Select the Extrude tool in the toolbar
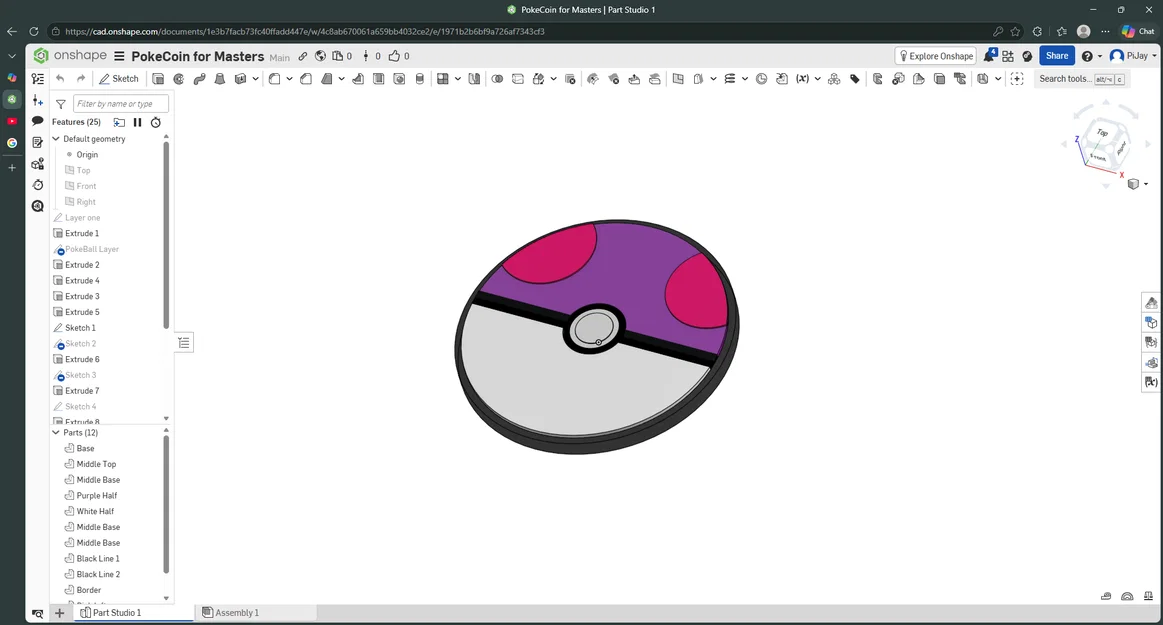The height and width of the screenshot is (625, 1163). (158, 79)
